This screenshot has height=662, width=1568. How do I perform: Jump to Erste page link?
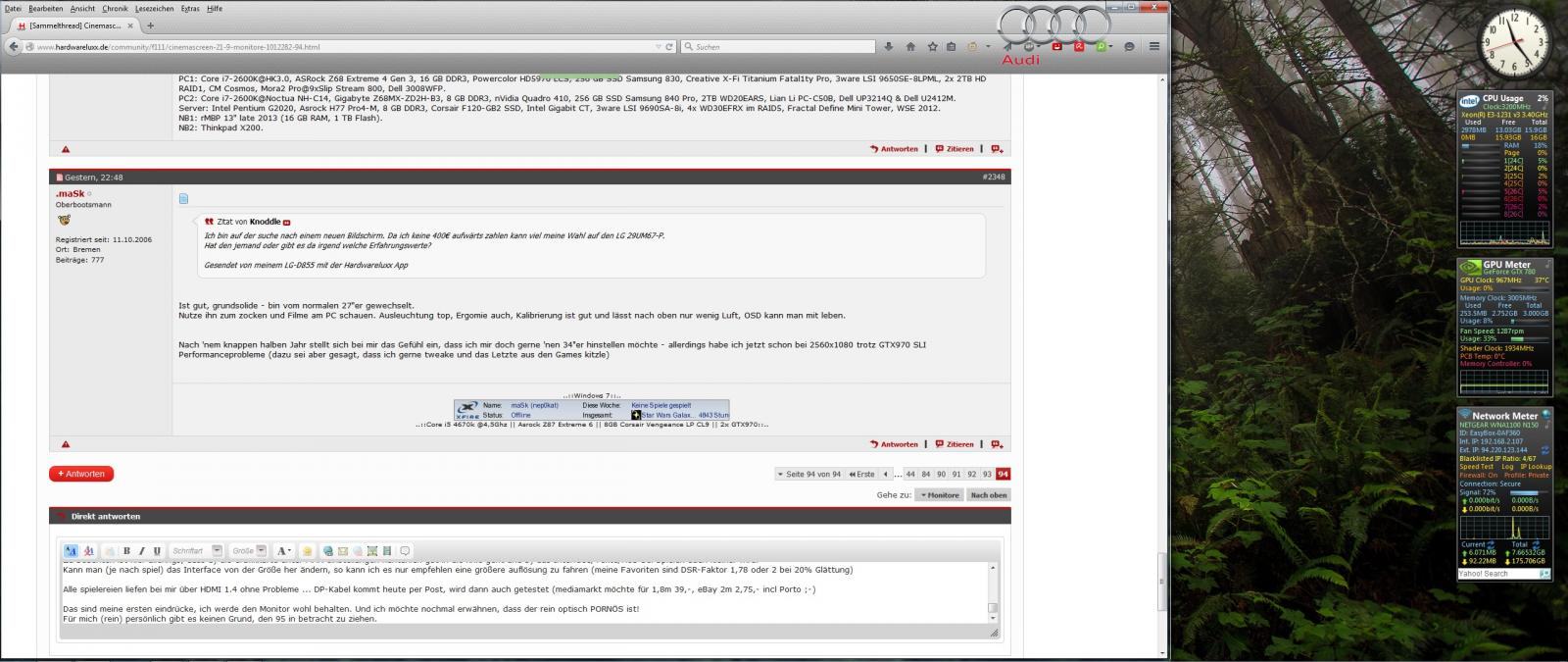[862, 474]
